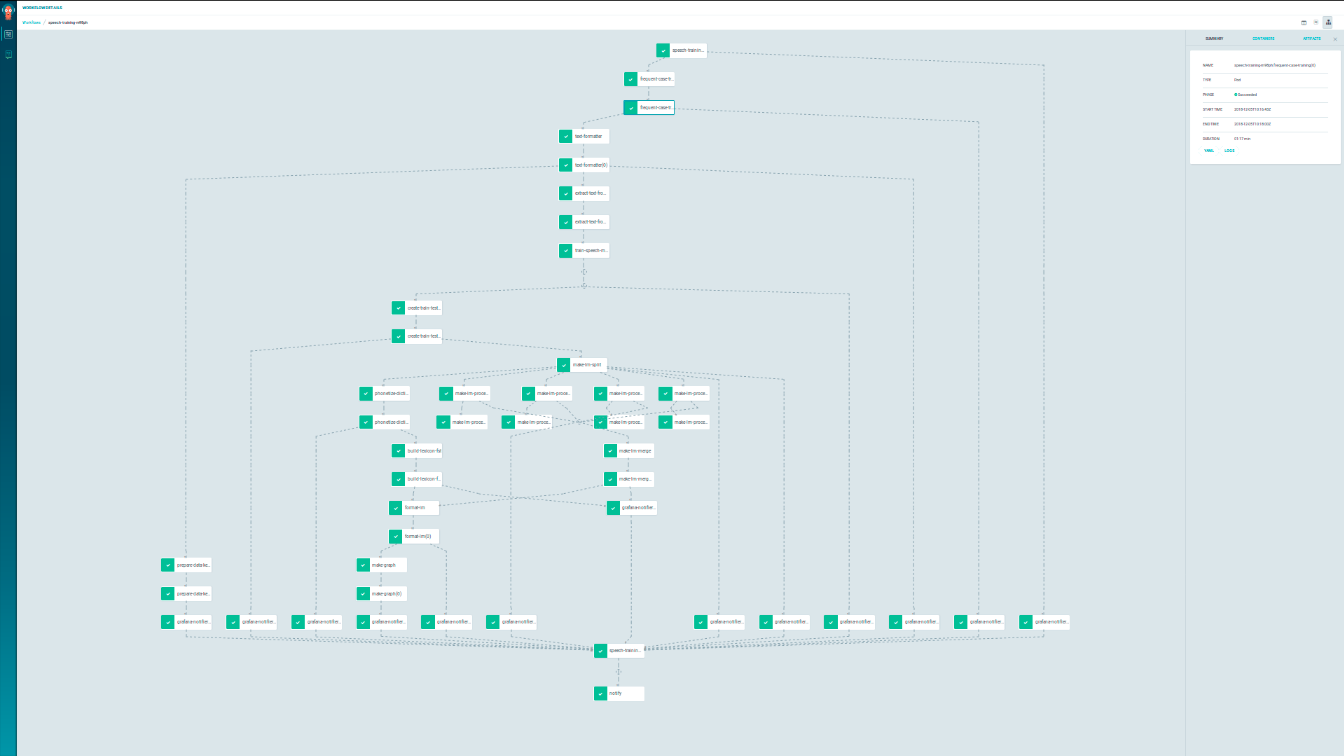This screenshot has width=1344, height=756.
Task: Select the text-formatter(0) node
Action: (x=584, y=165)
